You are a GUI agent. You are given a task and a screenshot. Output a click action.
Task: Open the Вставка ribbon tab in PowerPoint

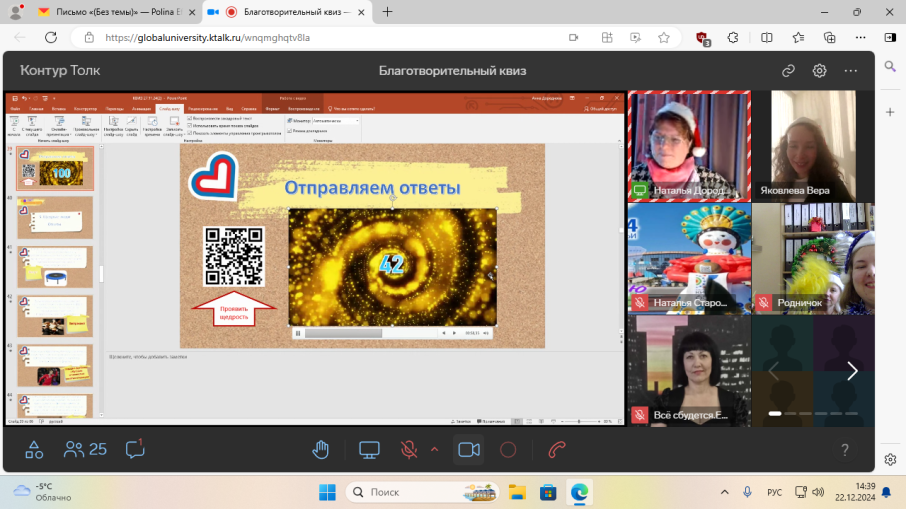pyautogui.click(x=58, y=109)
